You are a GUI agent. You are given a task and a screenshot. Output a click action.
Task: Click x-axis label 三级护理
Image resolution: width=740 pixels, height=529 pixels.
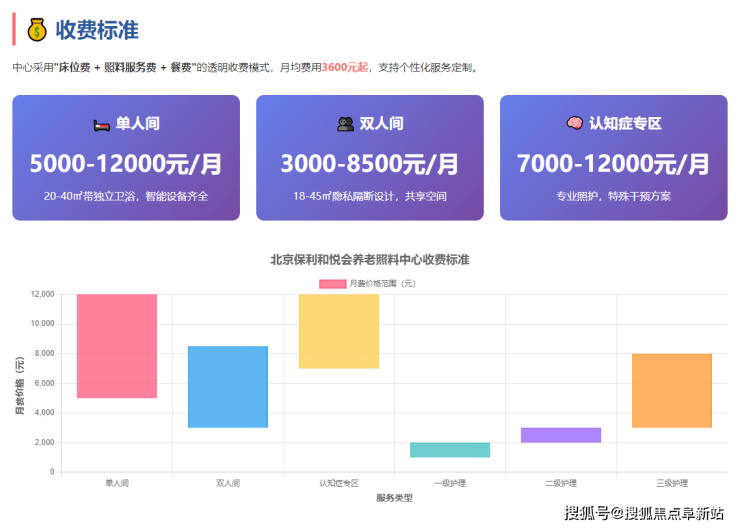tap(672, 483)
